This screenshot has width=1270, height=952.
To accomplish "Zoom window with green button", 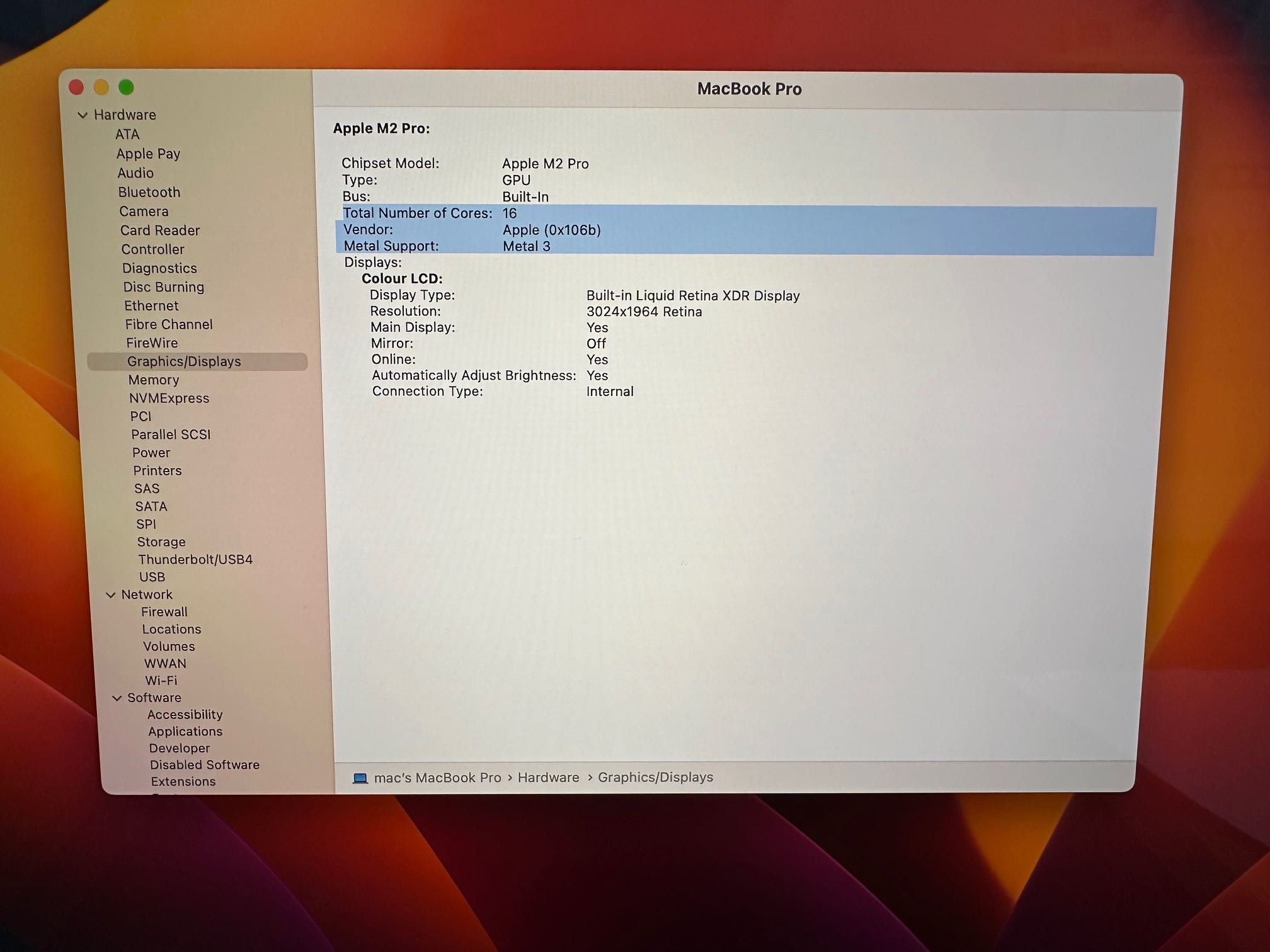I will (126, 87).
